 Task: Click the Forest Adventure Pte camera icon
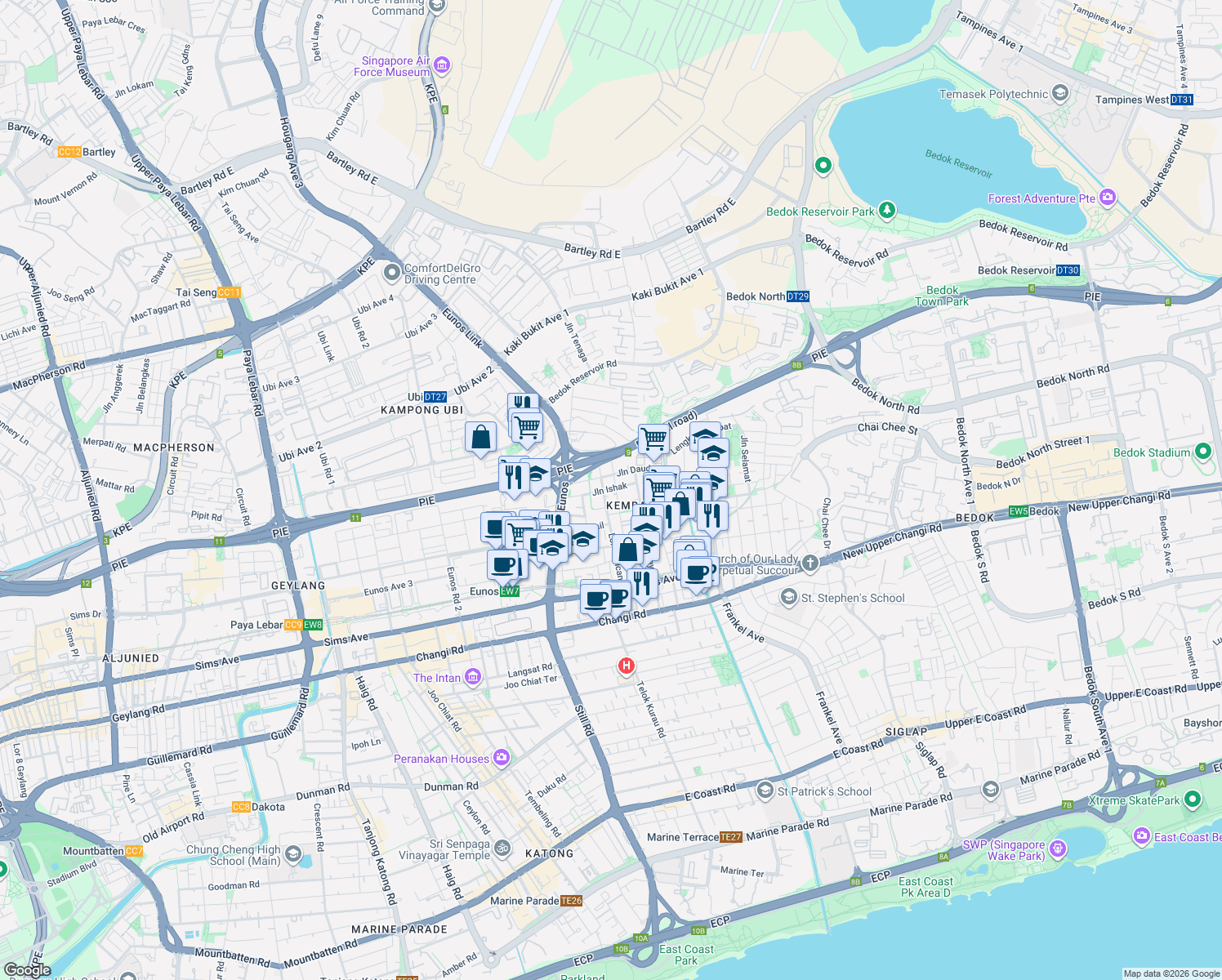pos(1108,197)
